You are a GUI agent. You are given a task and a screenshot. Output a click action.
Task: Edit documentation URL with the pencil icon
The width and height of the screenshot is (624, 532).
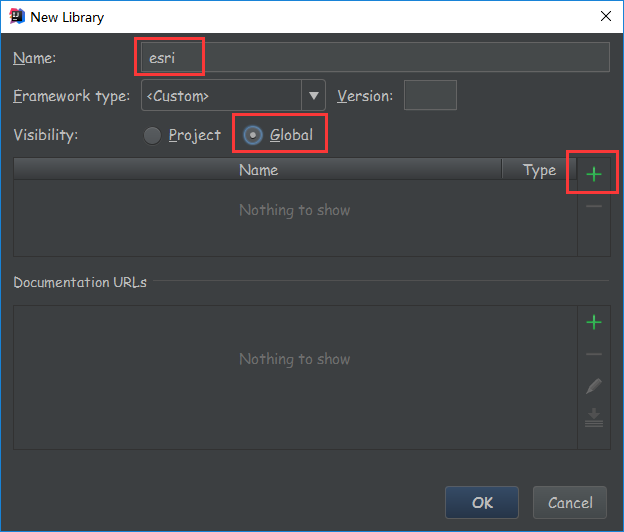(x=593, y=386)
